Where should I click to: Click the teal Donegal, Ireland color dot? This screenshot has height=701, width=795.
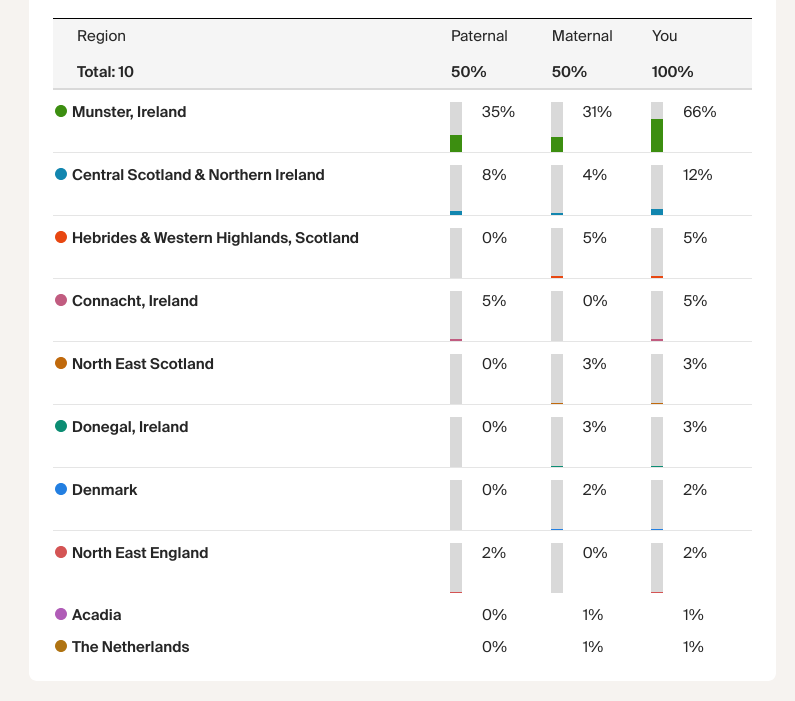tap(61, 427)
